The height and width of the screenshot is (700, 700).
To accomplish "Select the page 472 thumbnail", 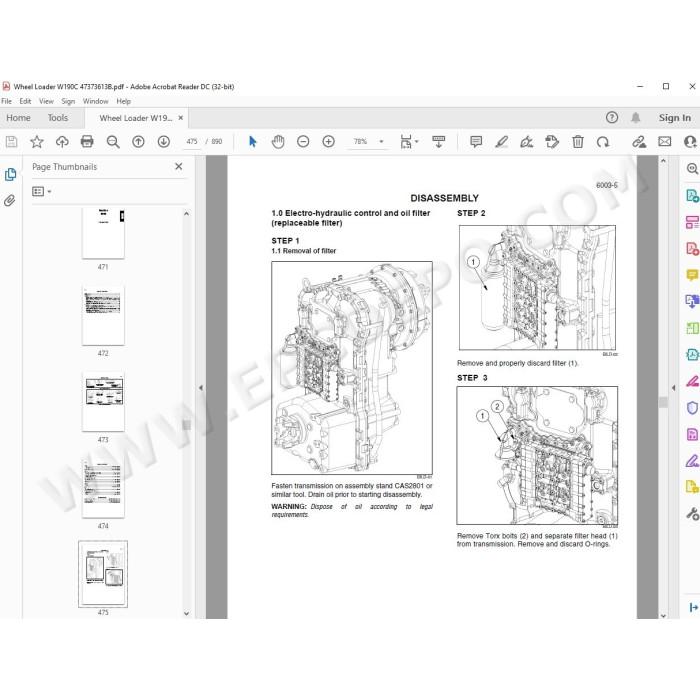I will click(x=103, y=316).
